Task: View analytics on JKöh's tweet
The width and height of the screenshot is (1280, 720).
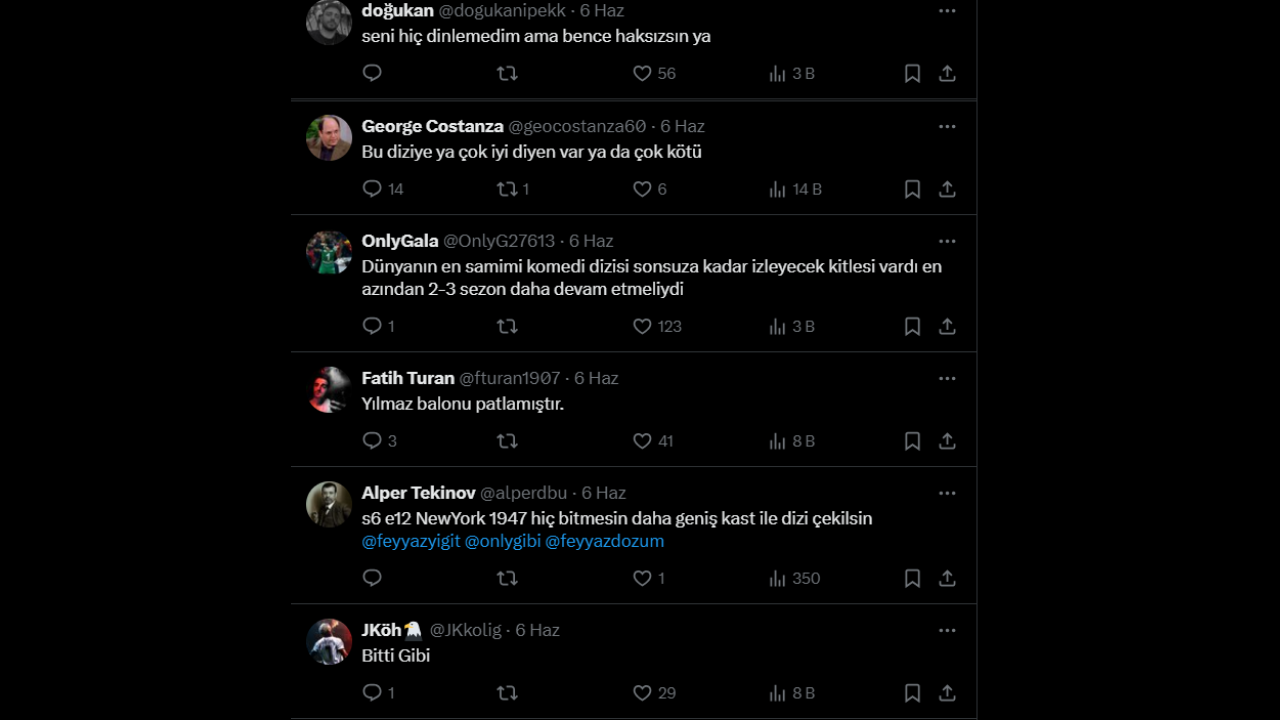Action: coord(776,692)
